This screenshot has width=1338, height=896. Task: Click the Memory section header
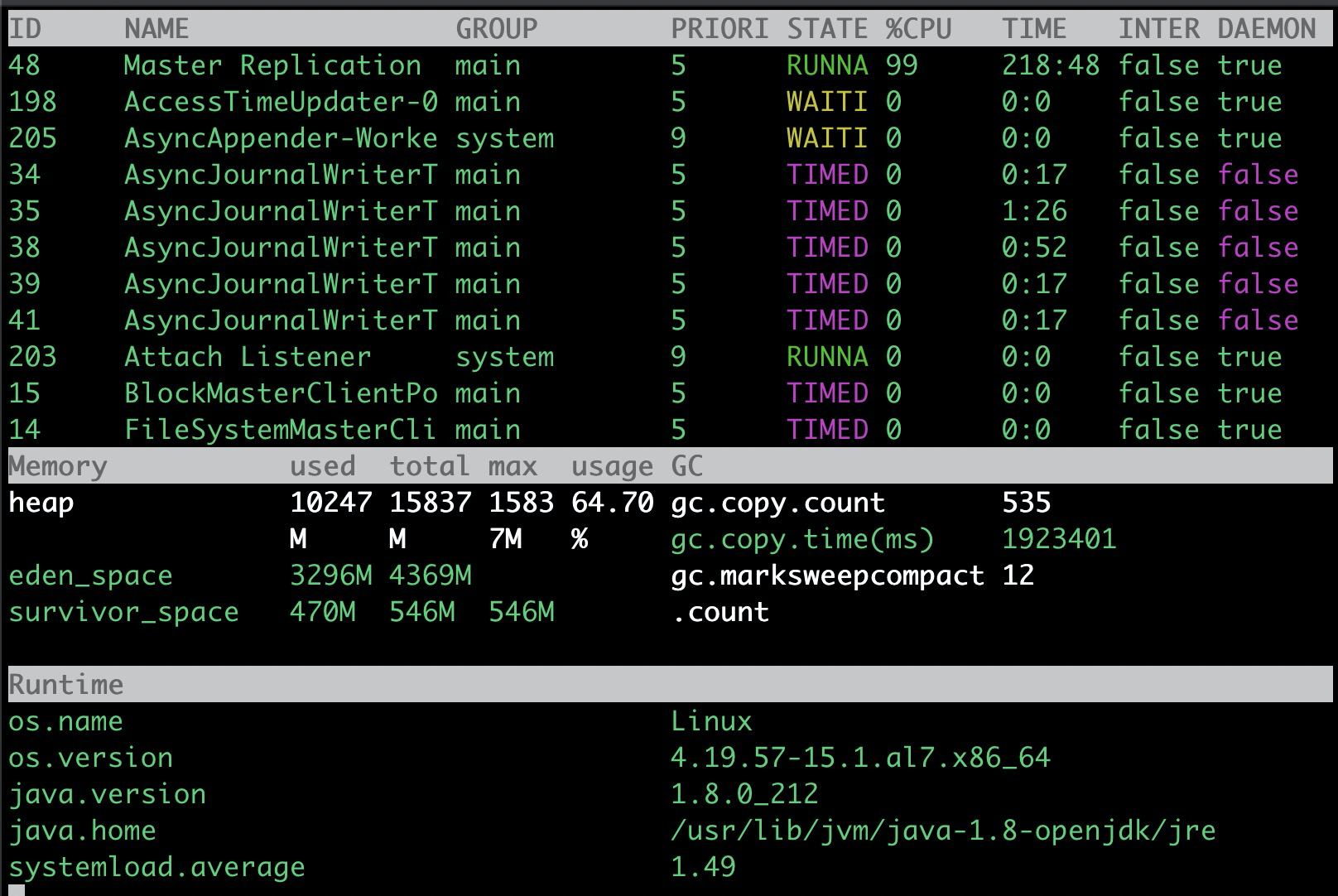tap(57, 465)
